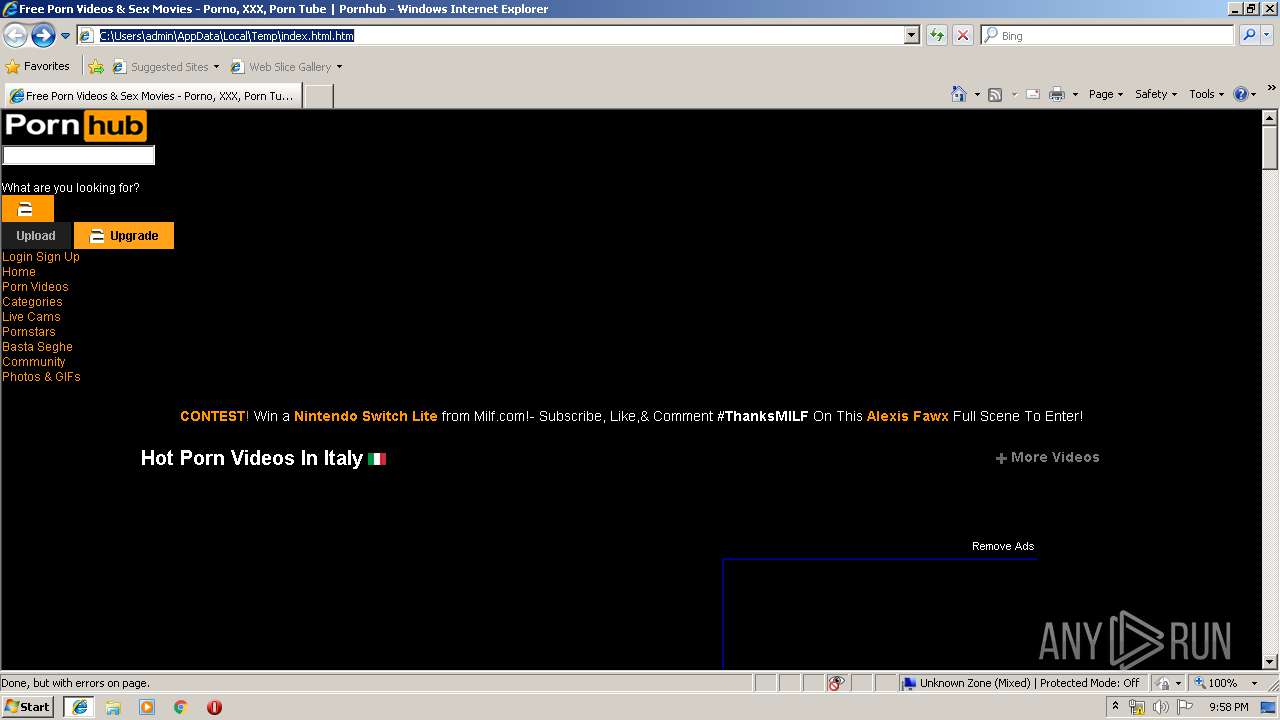
Task: Open the recent pages dropdown next to Forward
Action: [x=65, y=36]
